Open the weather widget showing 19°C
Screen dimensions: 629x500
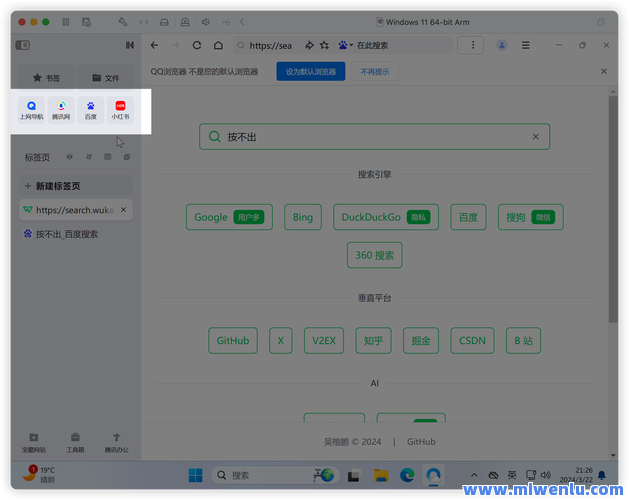pyautogui.click(x=39, y=474)
